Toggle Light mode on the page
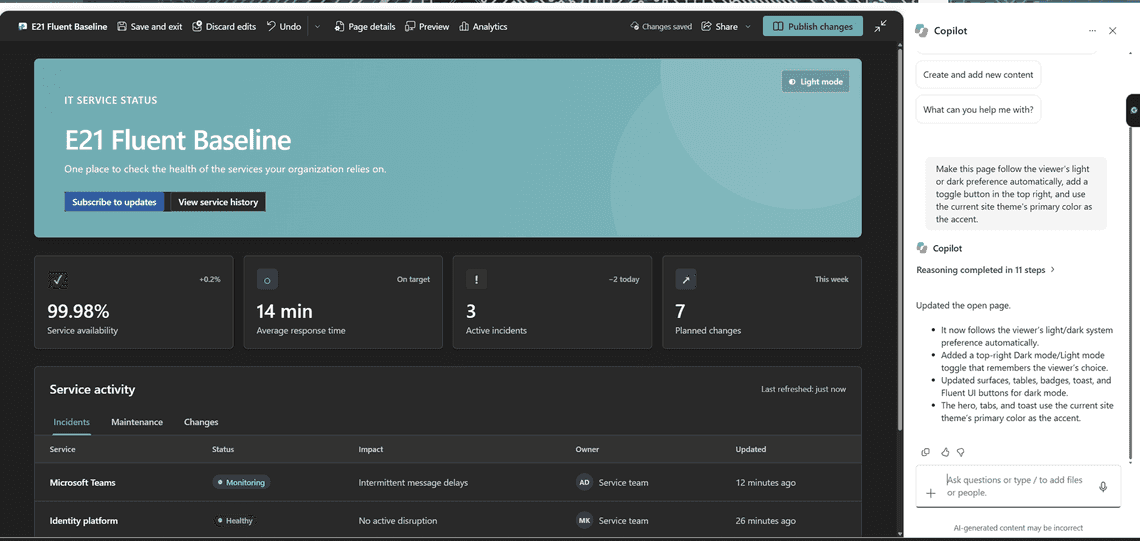This screenshot has height=541, width=1140. (x=815, y=81)
